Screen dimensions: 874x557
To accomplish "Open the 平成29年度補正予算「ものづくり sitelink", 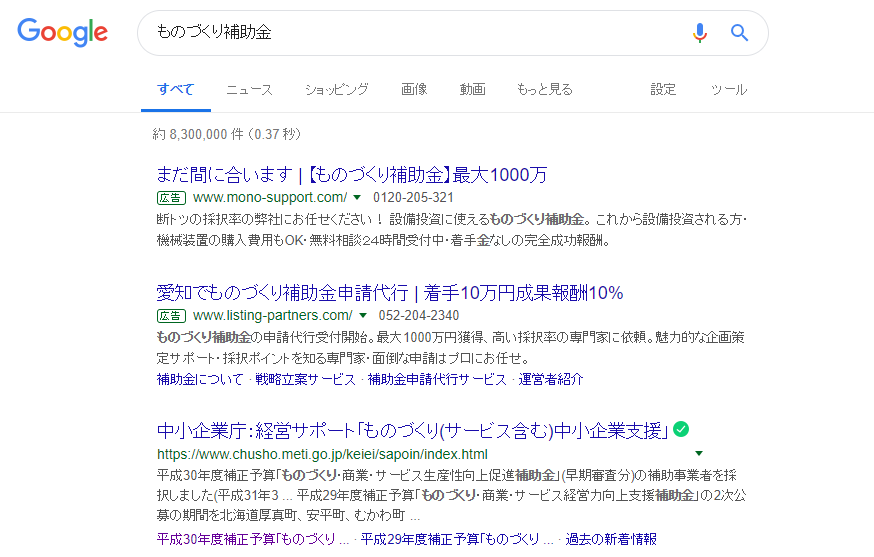I will point(457,539).
